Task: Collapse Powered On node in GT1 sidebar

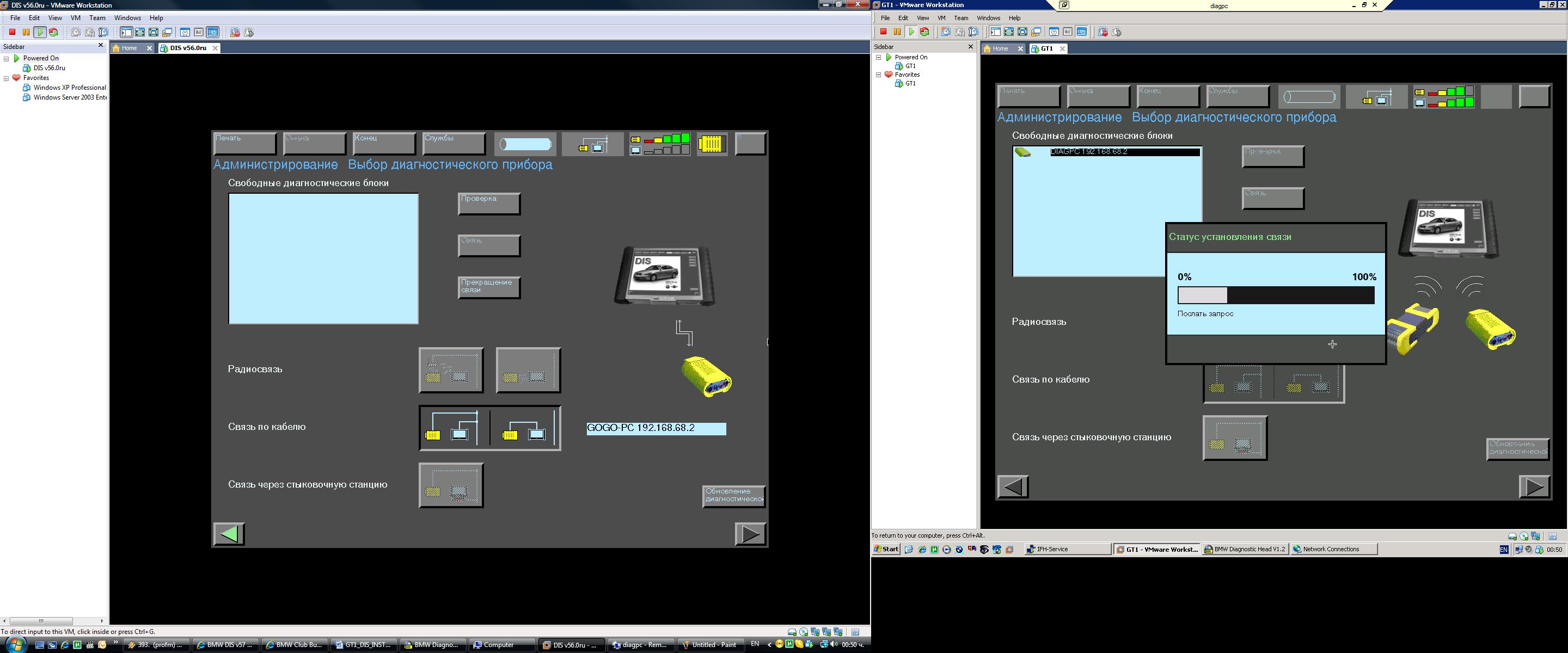Action: pos(878,57)
